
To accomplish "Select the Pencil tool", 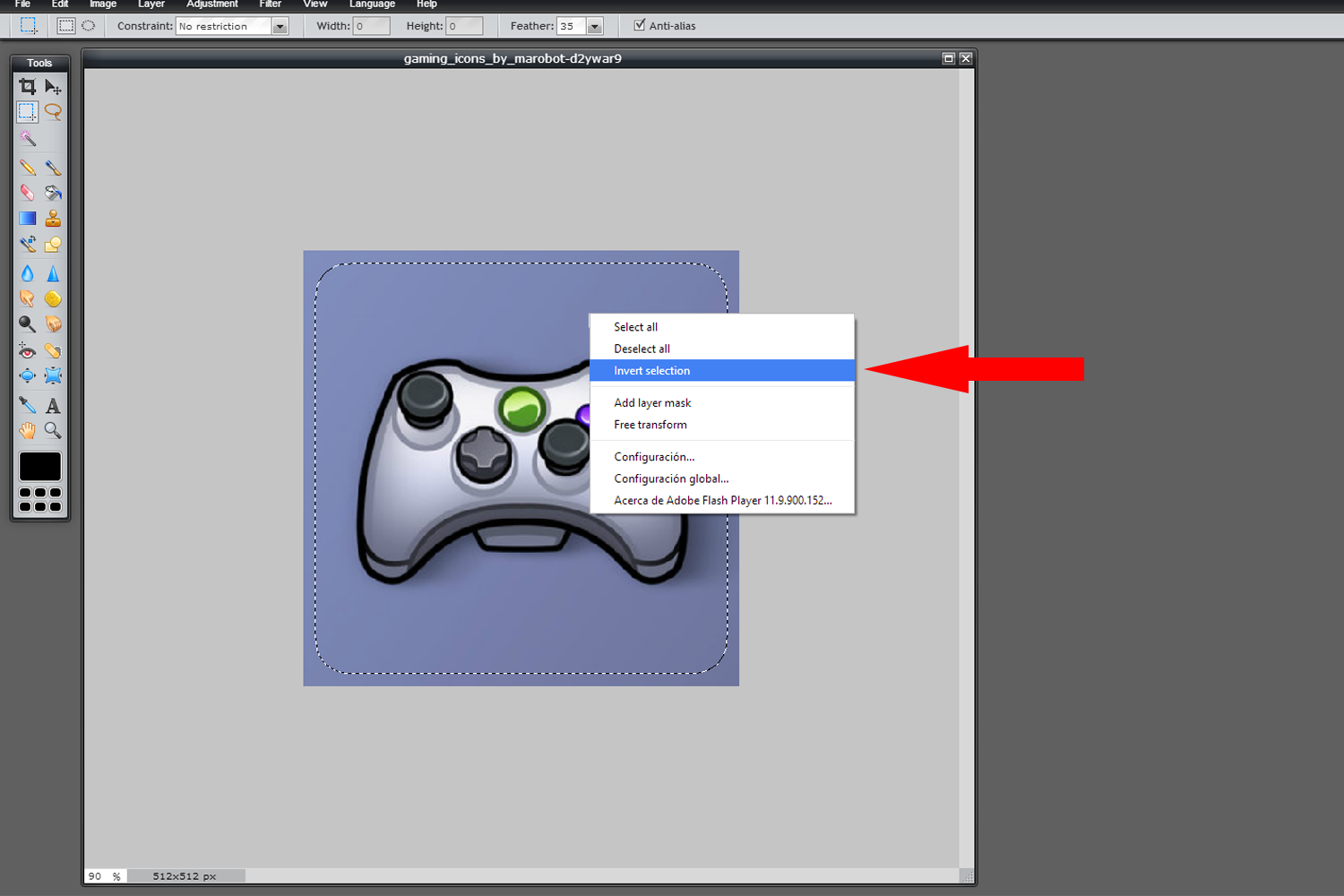I will coord(28,168).
